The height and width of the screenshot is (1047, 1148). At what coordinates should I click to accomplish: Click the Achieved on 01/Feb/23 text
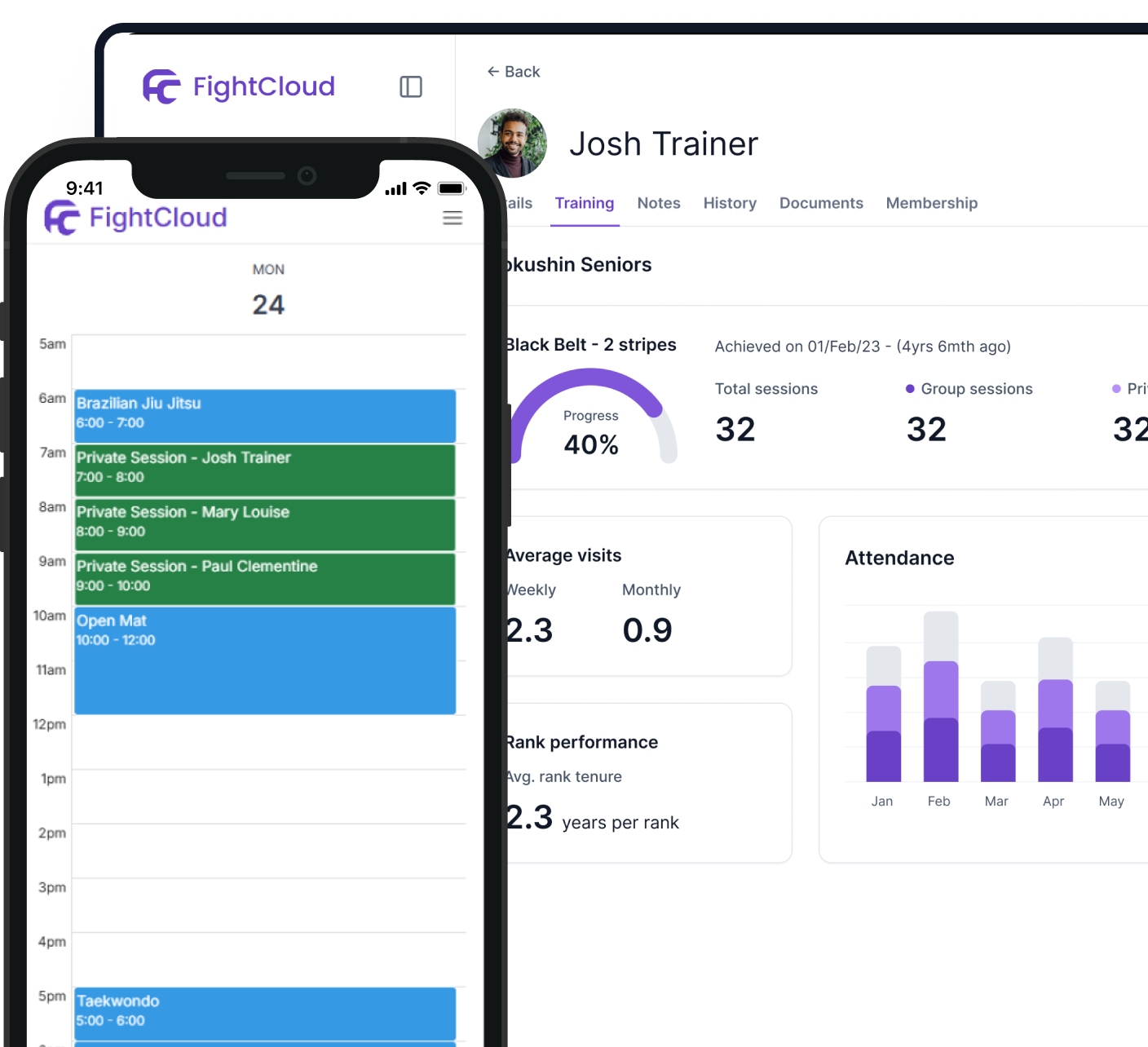tap(863, 347)
